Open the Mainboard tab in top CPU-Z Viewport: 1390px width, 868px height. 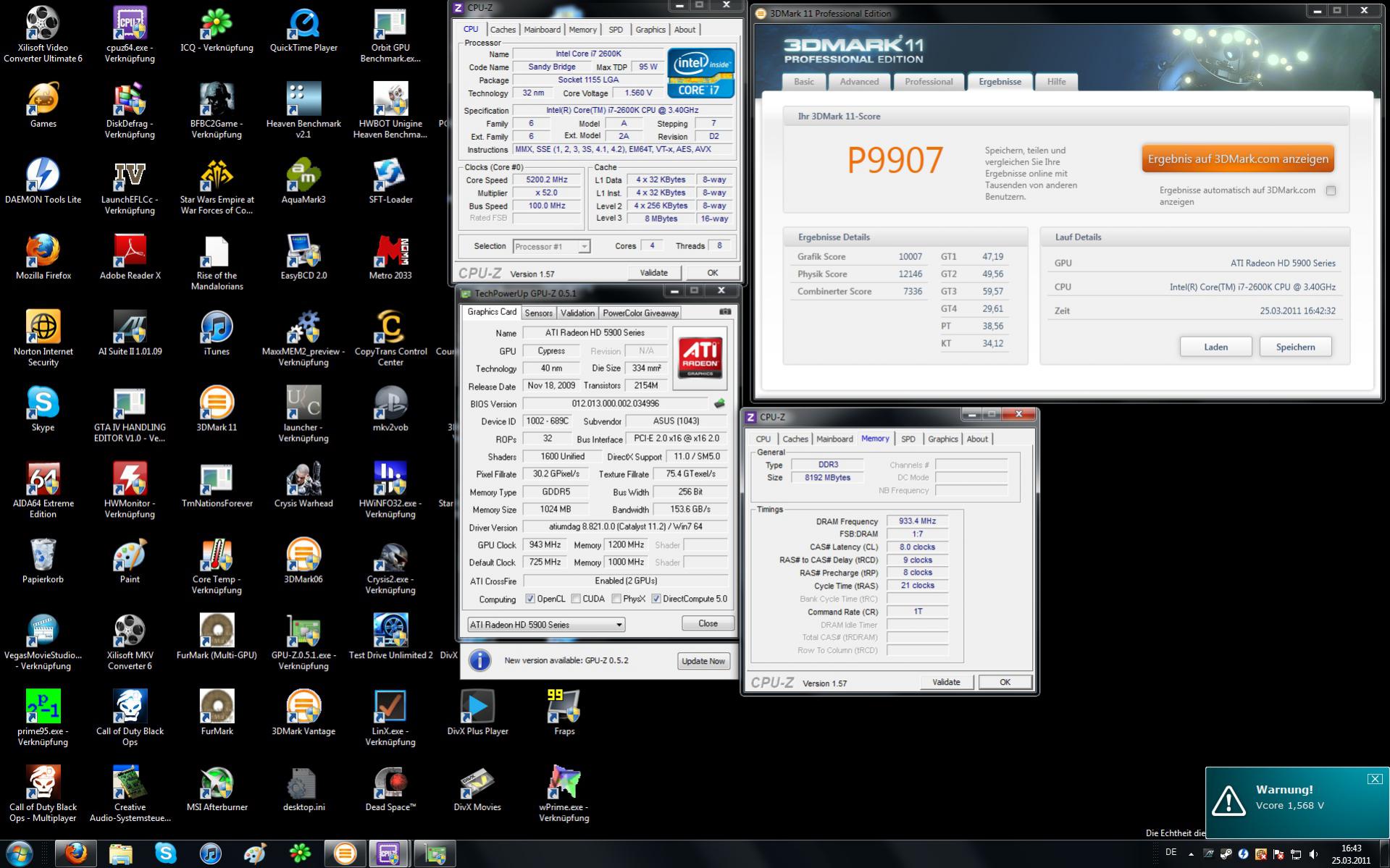(x=542, y=30)
